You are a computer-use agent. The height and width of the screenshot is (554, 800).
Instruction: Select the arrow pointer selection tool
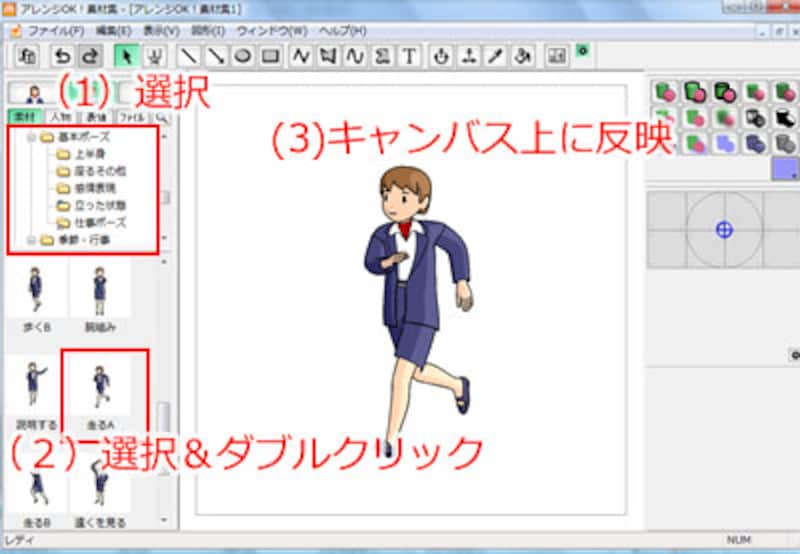(127, 56)
